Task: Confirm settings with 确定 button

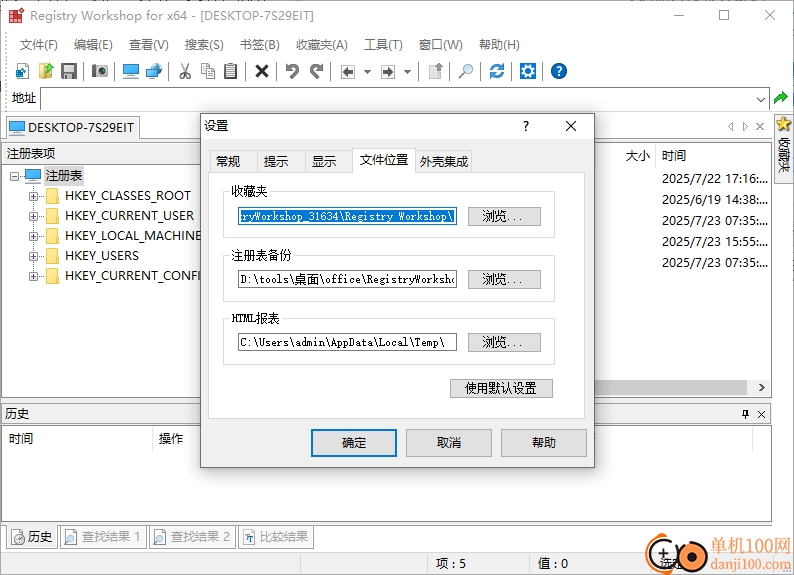Action: [x=353, y=443]
